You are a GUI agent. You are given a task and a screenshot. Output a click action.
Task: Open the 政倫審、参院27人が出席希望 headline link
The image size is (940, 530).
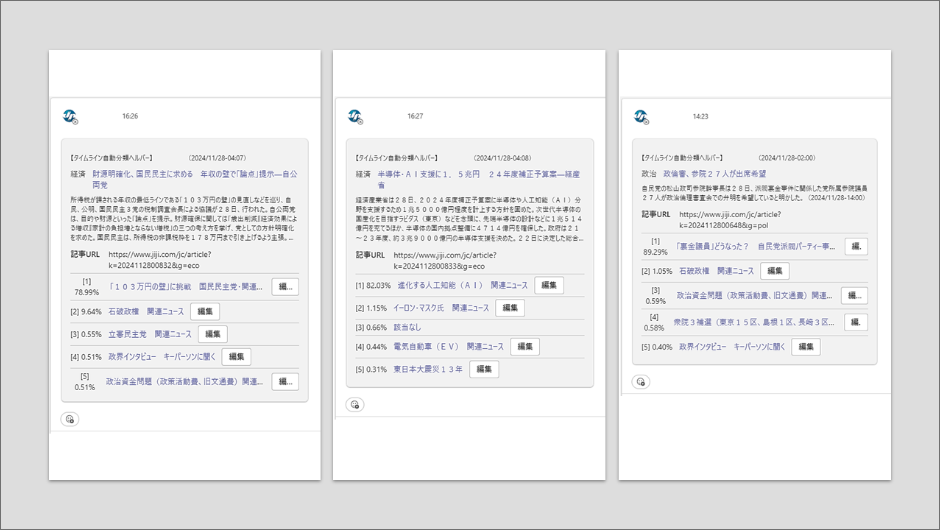[716, 173]
